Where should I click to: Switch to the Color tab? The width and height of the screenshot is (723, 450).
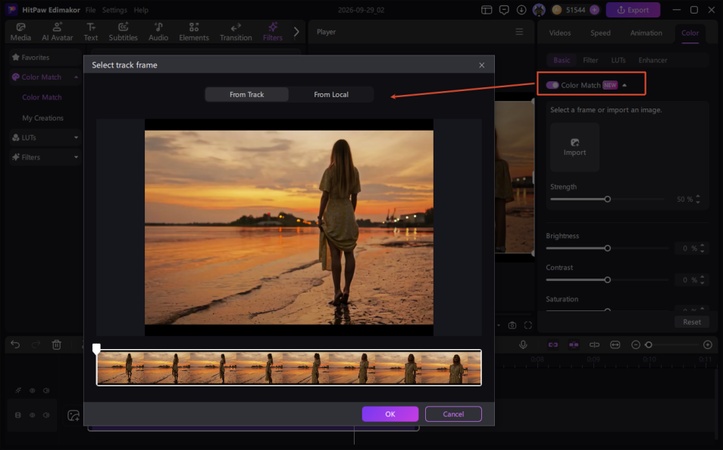click(690, 33)
